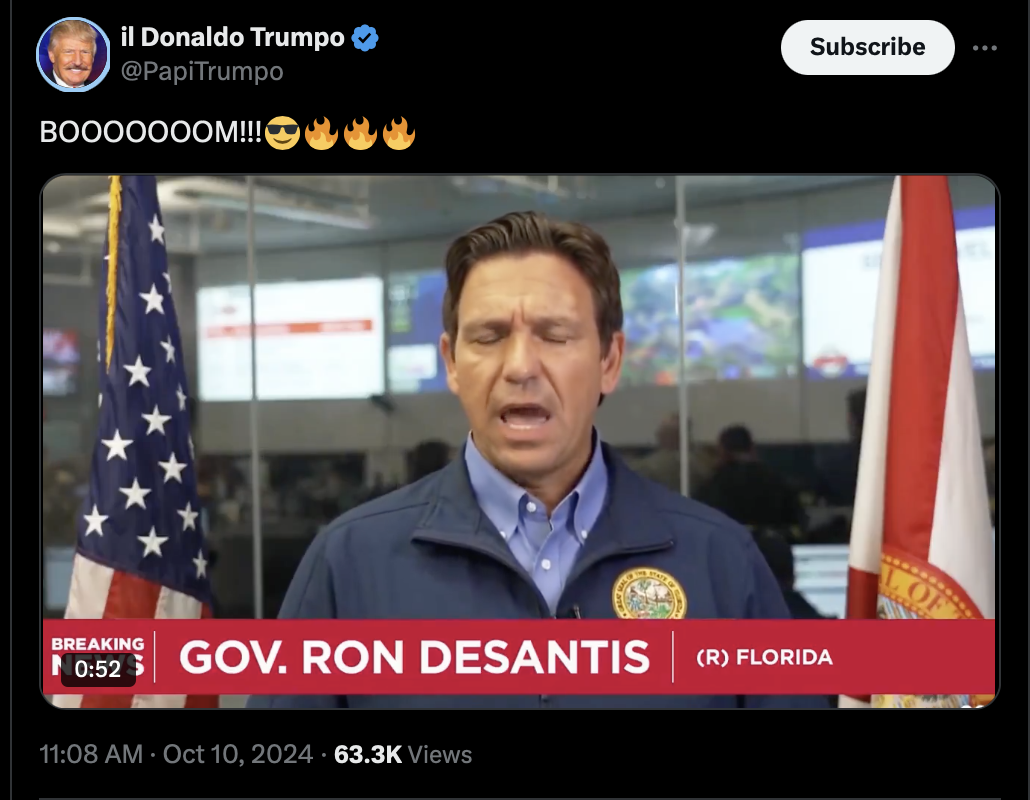
Task: Click the GOV. RON DESANTIS banner text
Action: pyautogui.click(x=414, y=657)
